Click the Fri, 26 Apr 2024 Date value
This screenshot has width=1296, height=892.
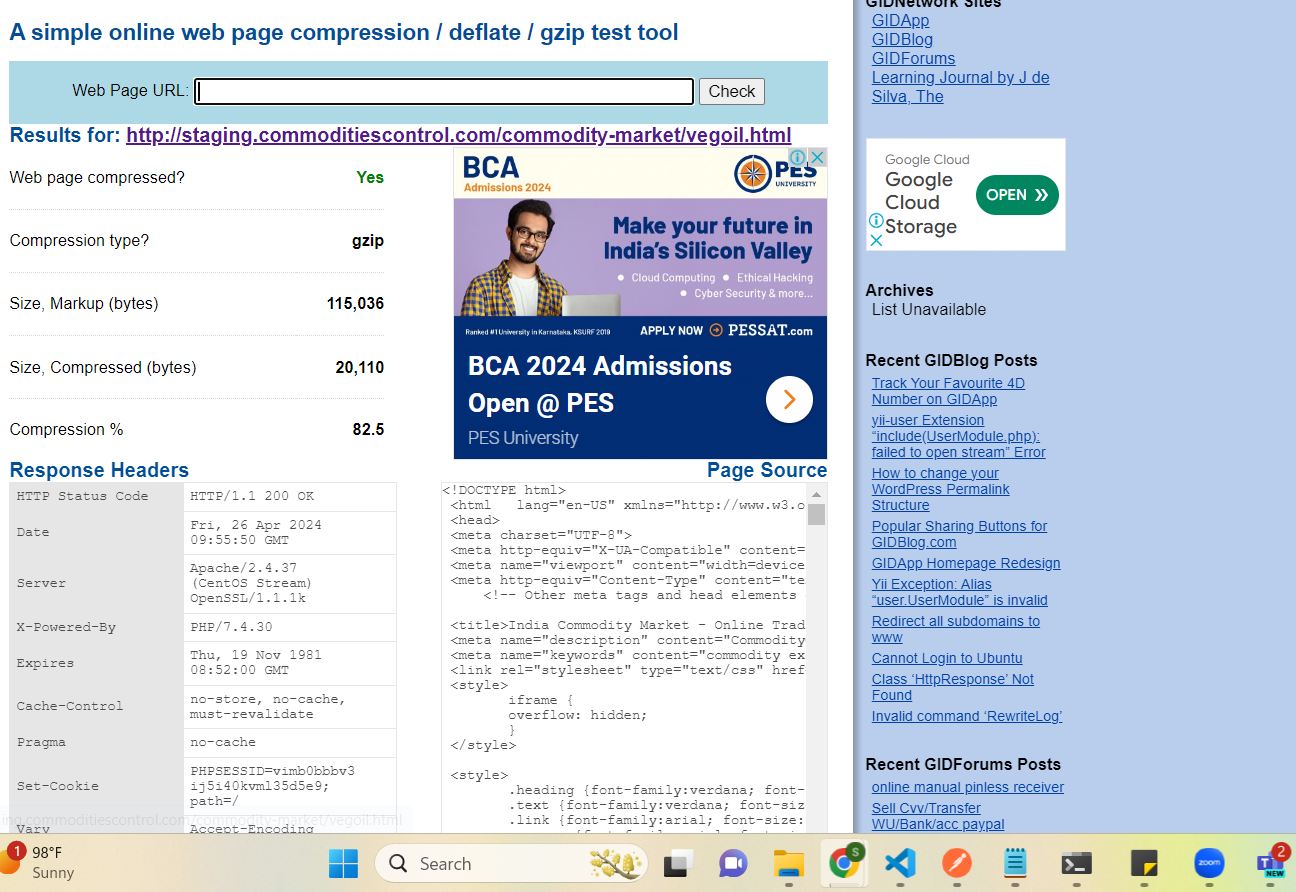pyautogui.click(x=290, y=532)
